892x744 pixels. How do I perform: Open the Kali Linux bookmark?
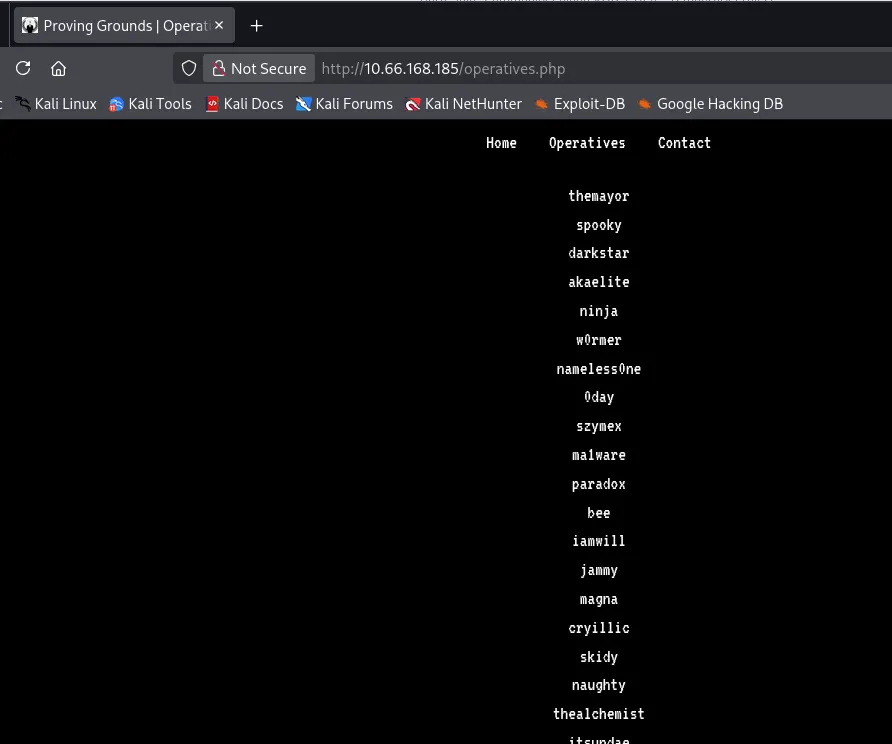pos(56,104)
